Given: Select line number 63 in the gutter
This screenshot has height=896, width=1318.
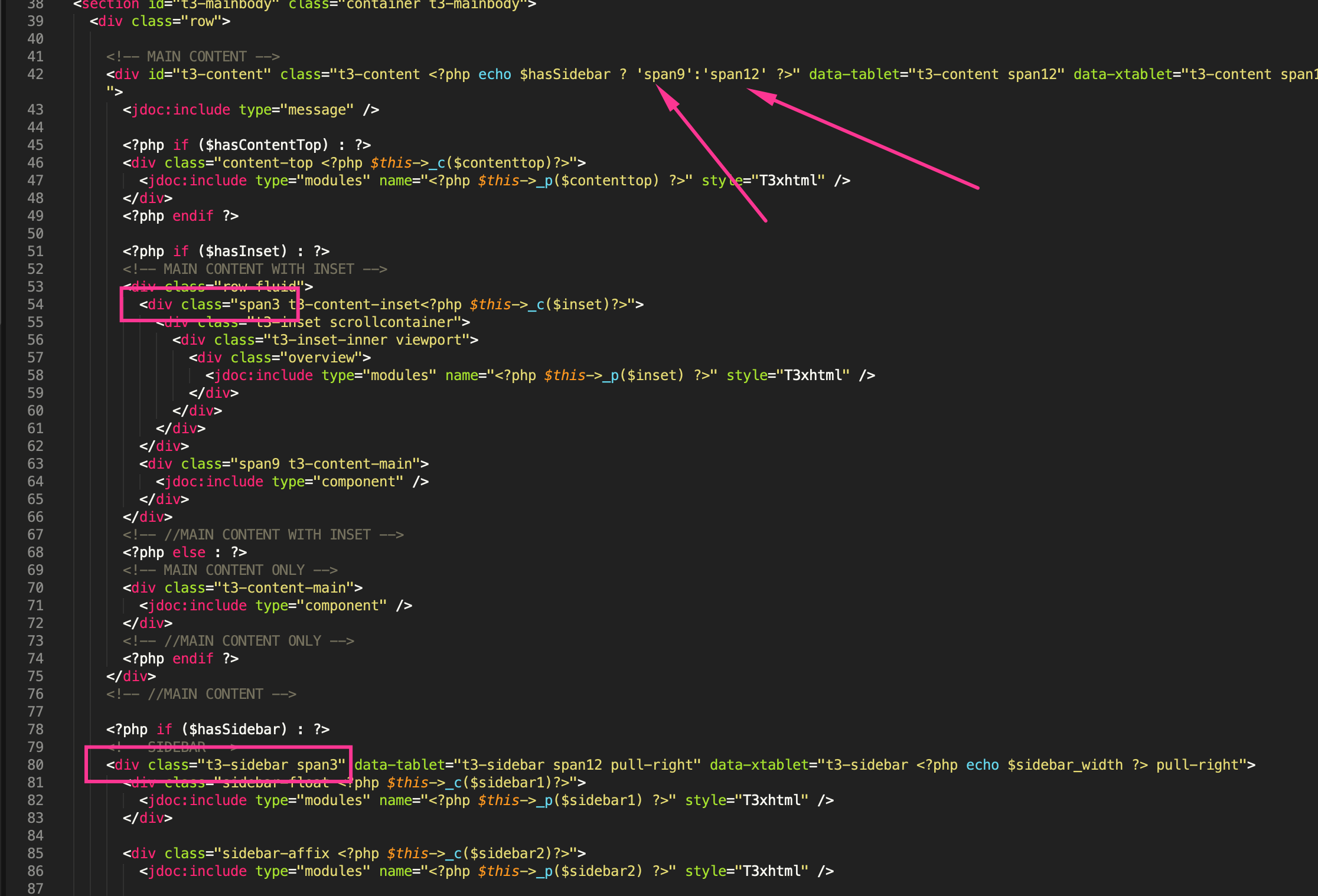Looking at the screenshot, I should tap(35, 464).
